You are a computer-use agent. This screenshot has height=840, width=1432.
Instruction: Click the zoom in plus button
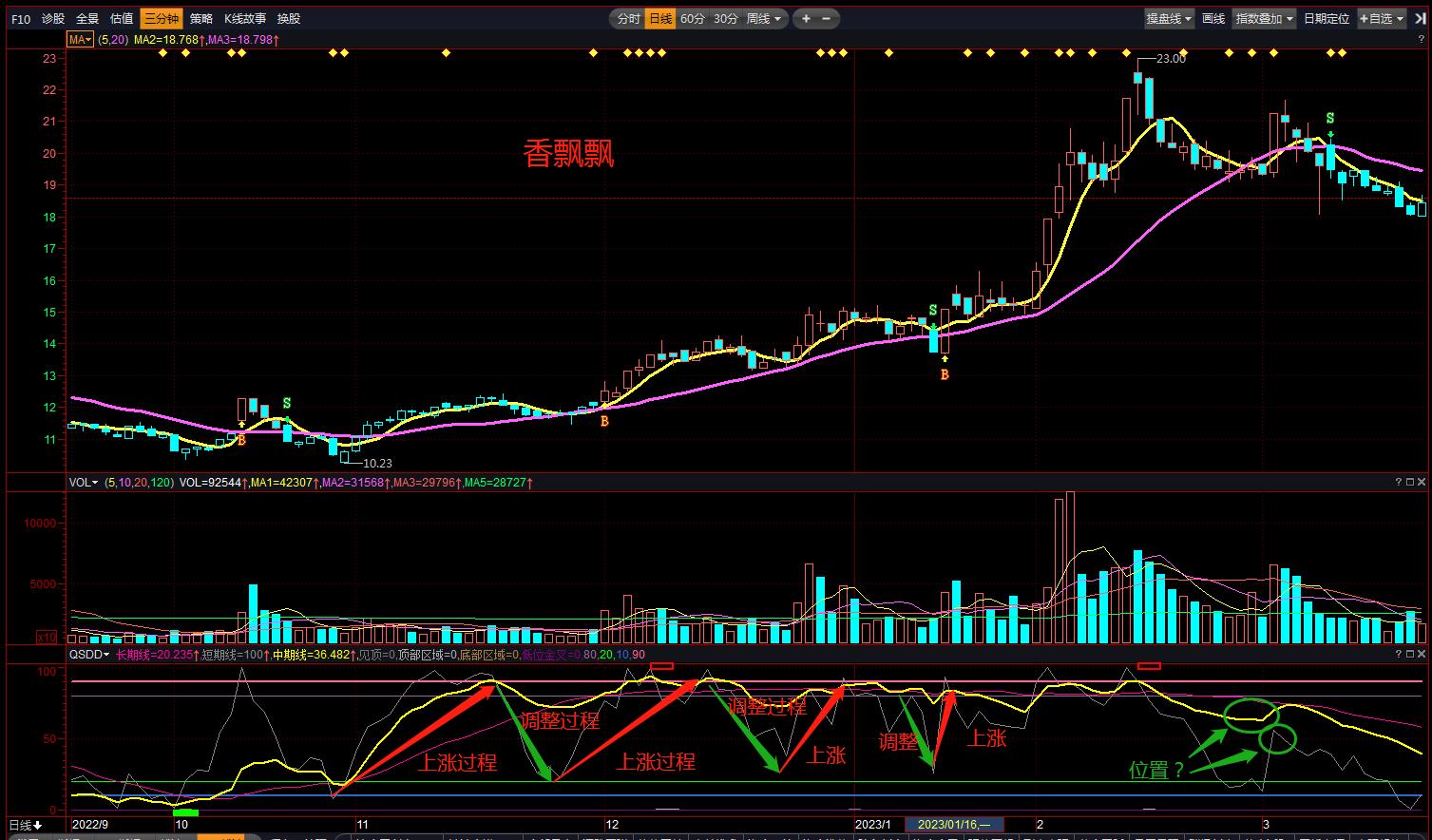point(806,19)
